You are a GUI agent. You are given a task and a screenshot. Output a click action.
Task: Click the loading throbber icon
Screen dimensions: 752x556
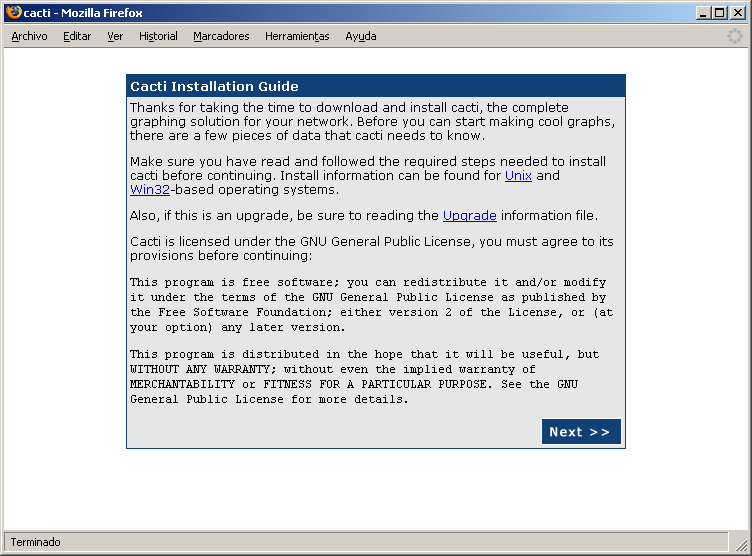[734, 36]
